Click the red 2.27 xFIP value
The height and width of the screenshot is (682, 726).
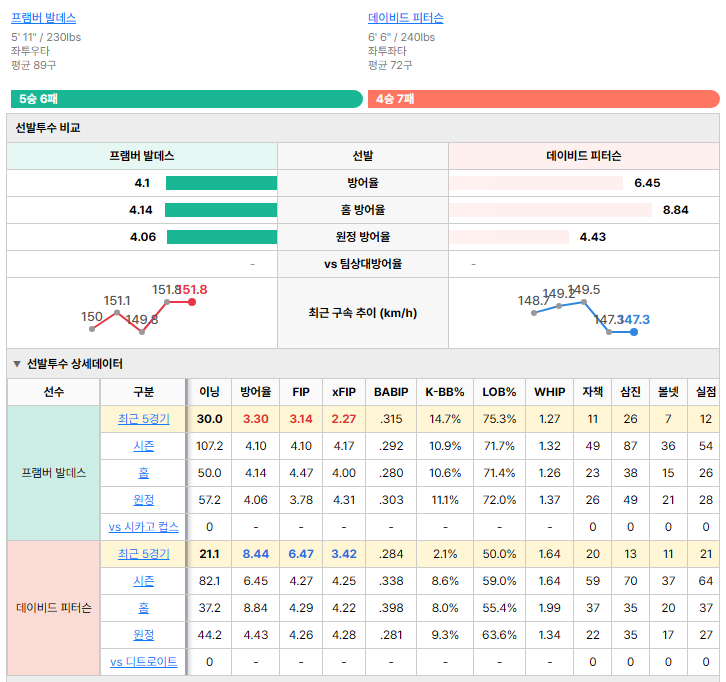coord(344,419)
